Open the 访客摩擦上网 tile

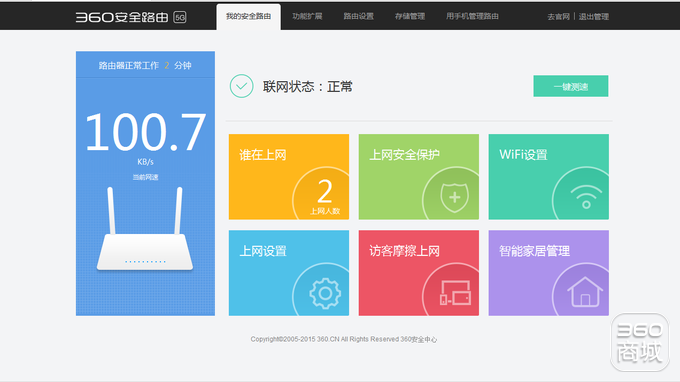[418, 273]
